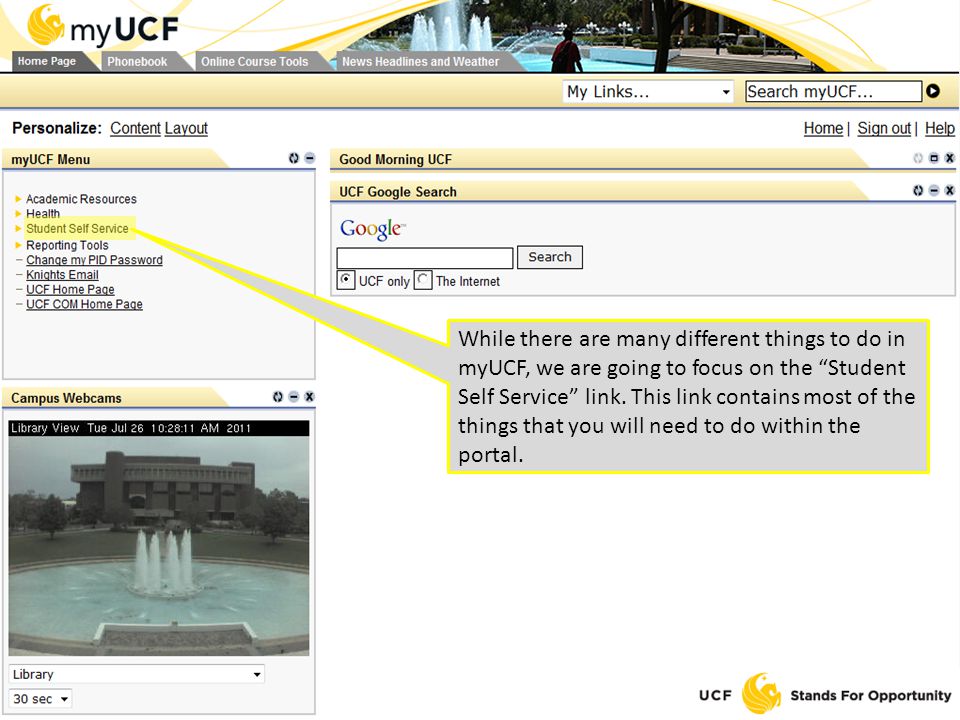The height and width of the screenshot is (720, 960).
Task: Open the Library webcam selector dropdown
Action: 137,674
